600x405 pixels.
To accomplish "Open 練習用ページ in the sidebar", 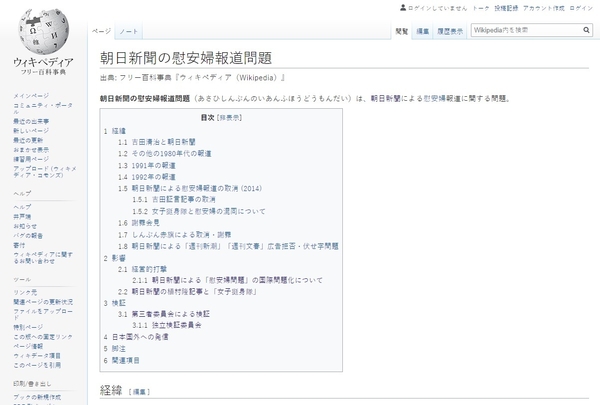I will coord(31,159).
